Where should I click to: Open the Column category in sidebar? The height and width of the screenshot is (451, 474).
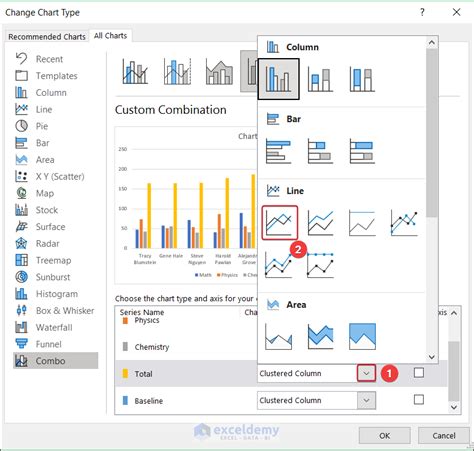pos(56,92)
